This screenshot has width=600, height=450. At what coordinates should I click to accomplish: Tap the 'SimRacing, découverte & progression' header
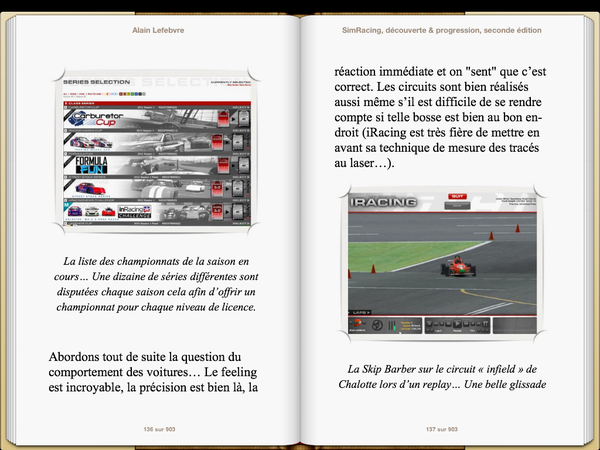tap(442, 30)
